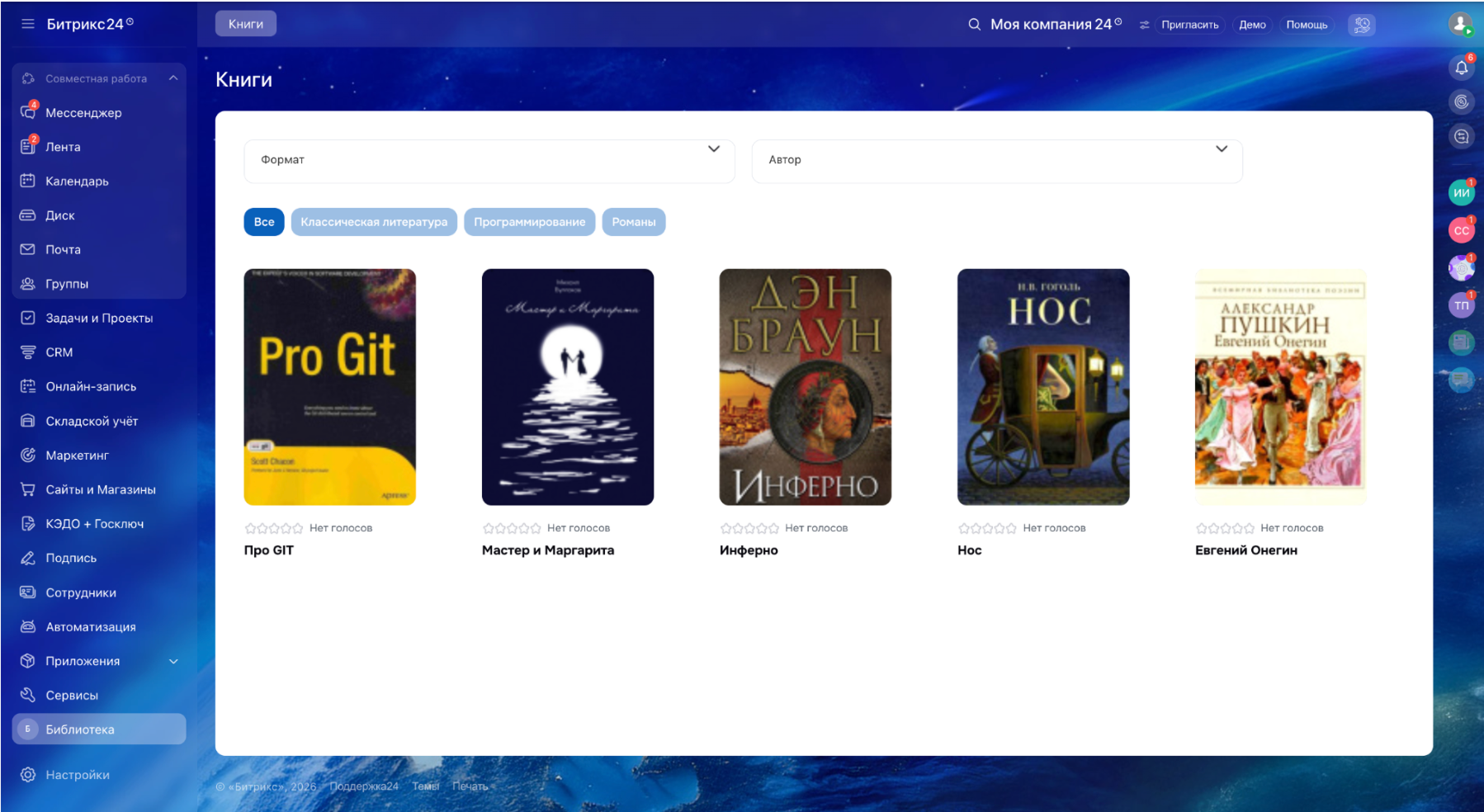Click the user profile avatar

(x=1460, y=24)
